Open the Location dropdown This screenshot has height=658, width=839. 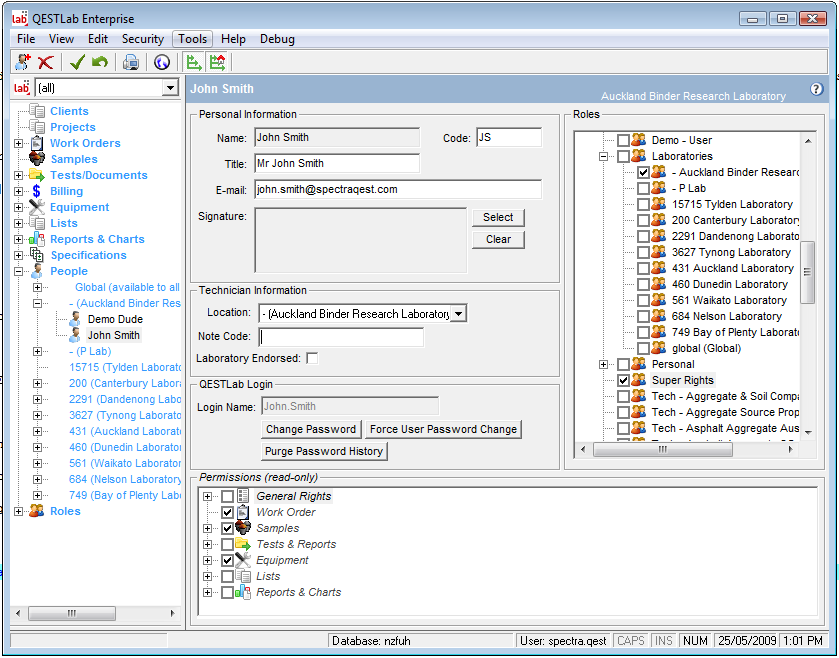click(x=458, y=314)
